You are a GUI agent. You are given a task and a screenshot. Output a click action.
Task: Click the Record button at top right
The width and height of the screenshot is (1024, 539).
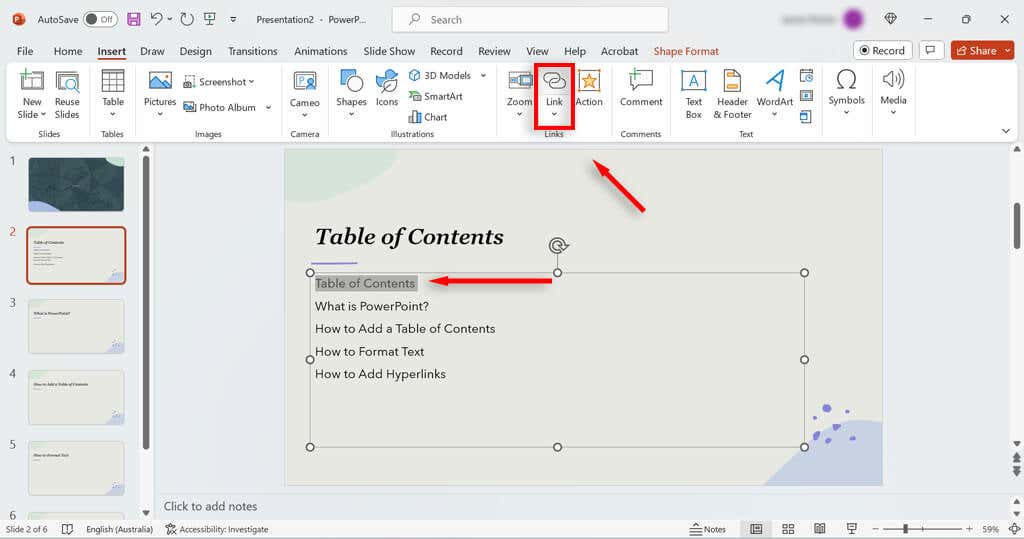pos(881,50)
